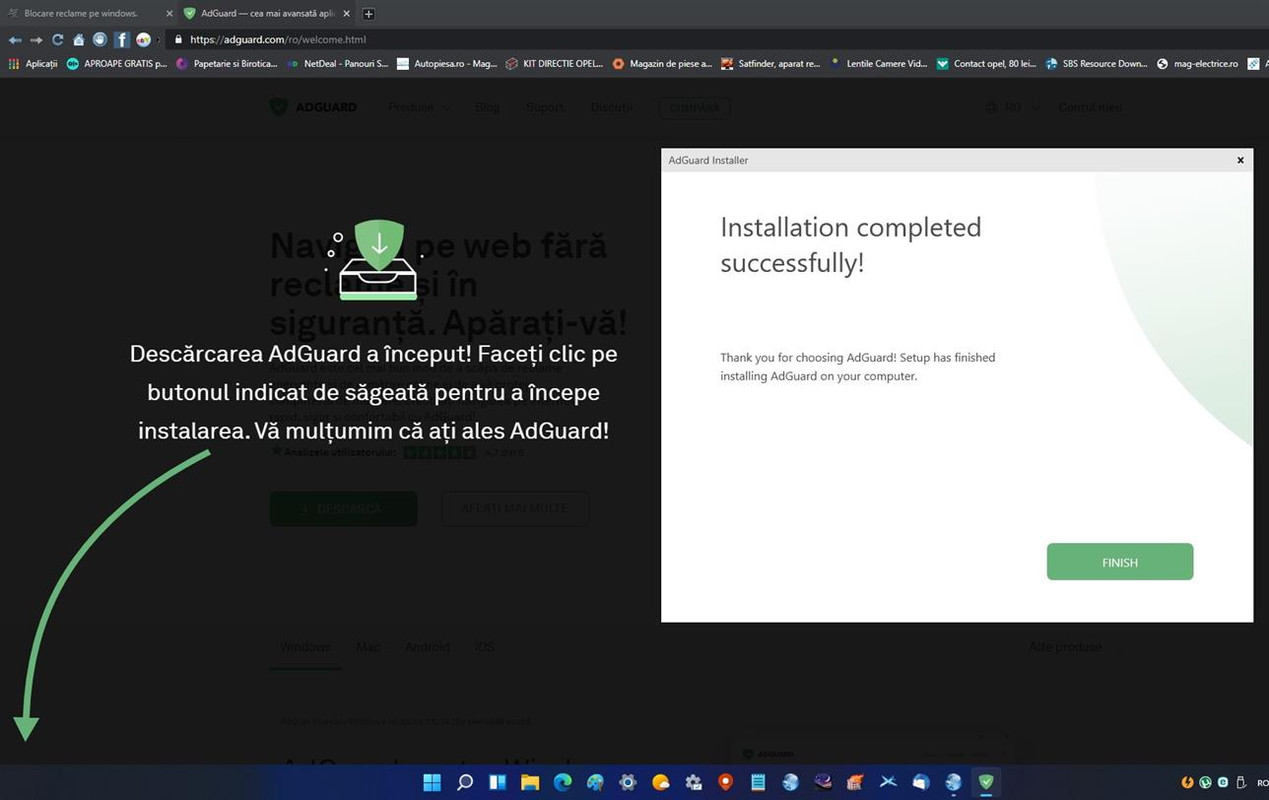Select the iOS platform tab

tap(484, 647)
